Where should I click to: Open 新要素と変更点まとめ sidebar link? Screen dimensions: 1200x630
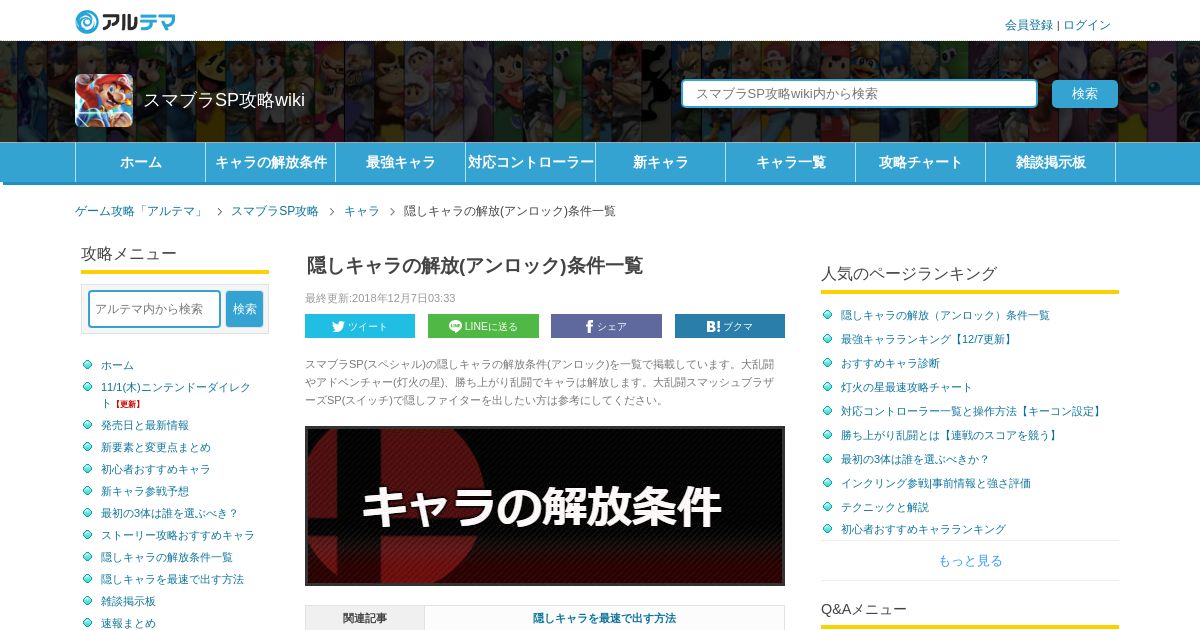click(x=156, y=447)
